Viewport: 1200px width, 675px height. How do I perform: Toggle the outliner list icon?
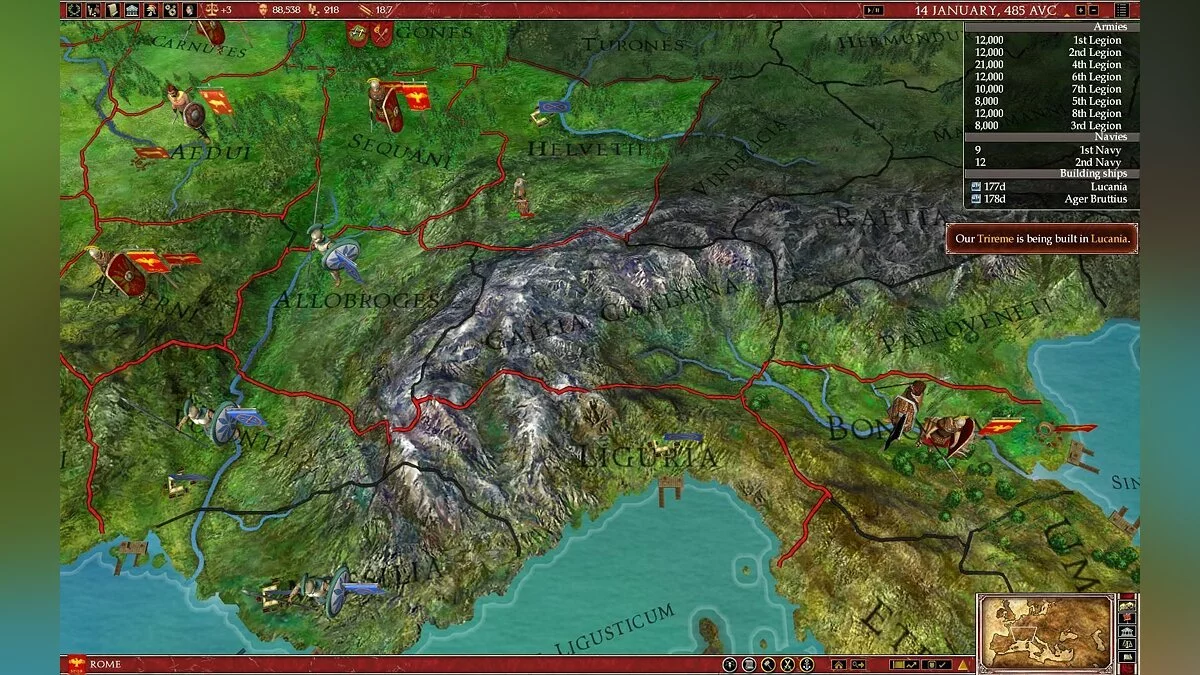[1122, 10]
